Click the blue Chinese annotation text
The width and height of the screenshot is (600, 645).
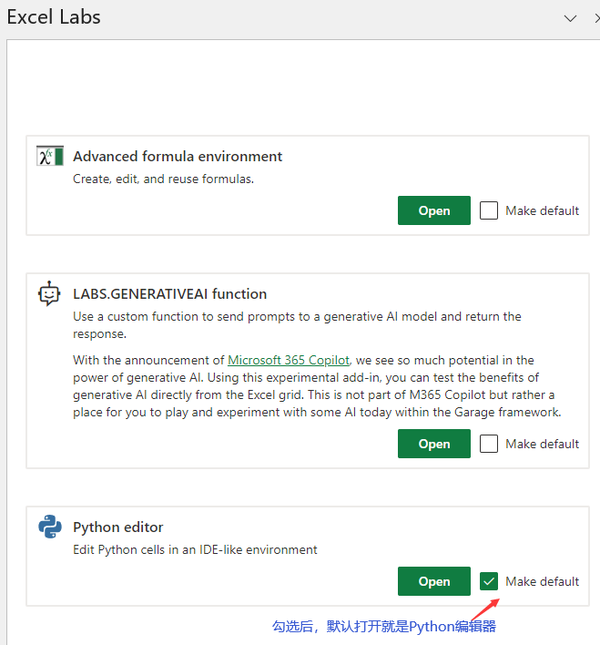click(384, 627)
